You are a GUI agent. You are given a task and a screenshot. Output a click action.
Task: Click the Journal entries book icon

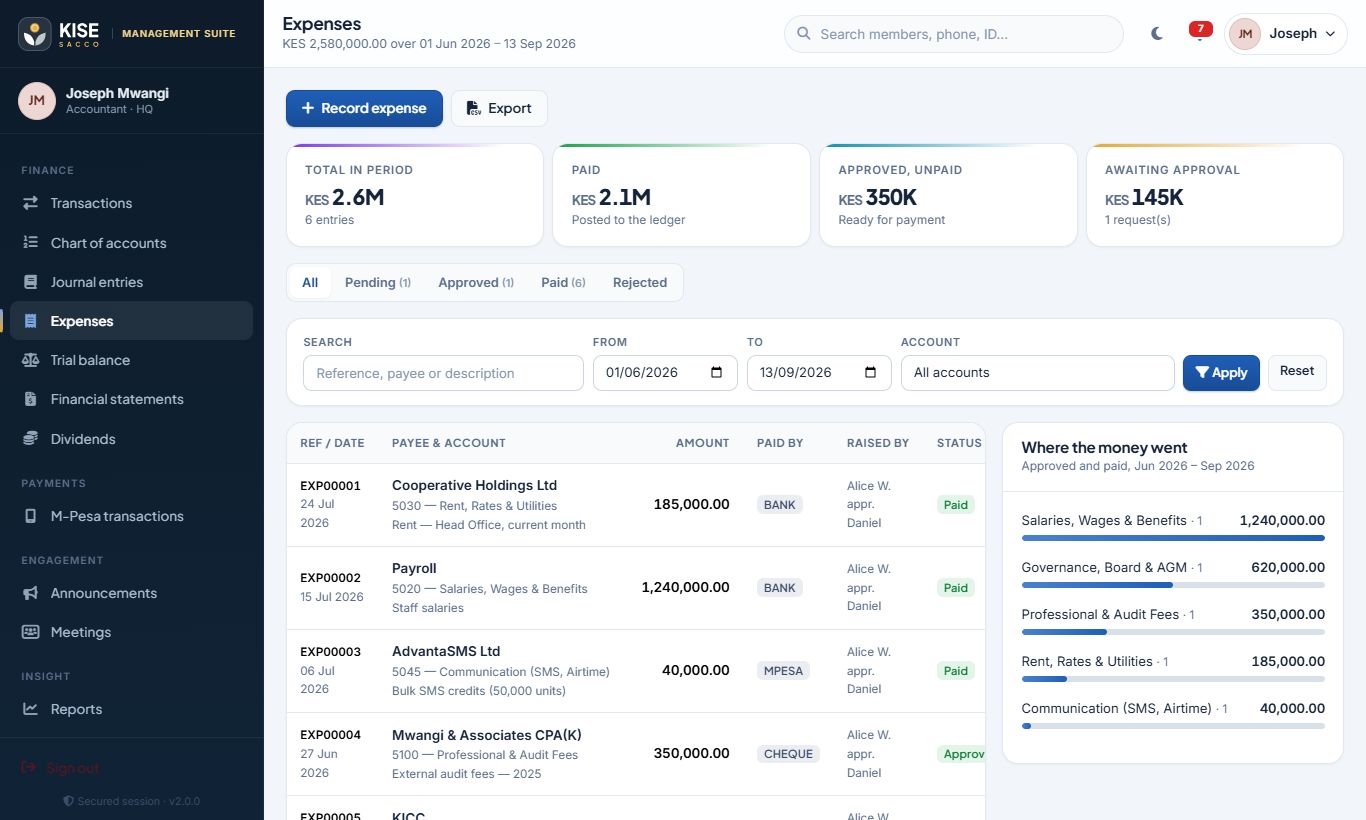tap(31, 282)
